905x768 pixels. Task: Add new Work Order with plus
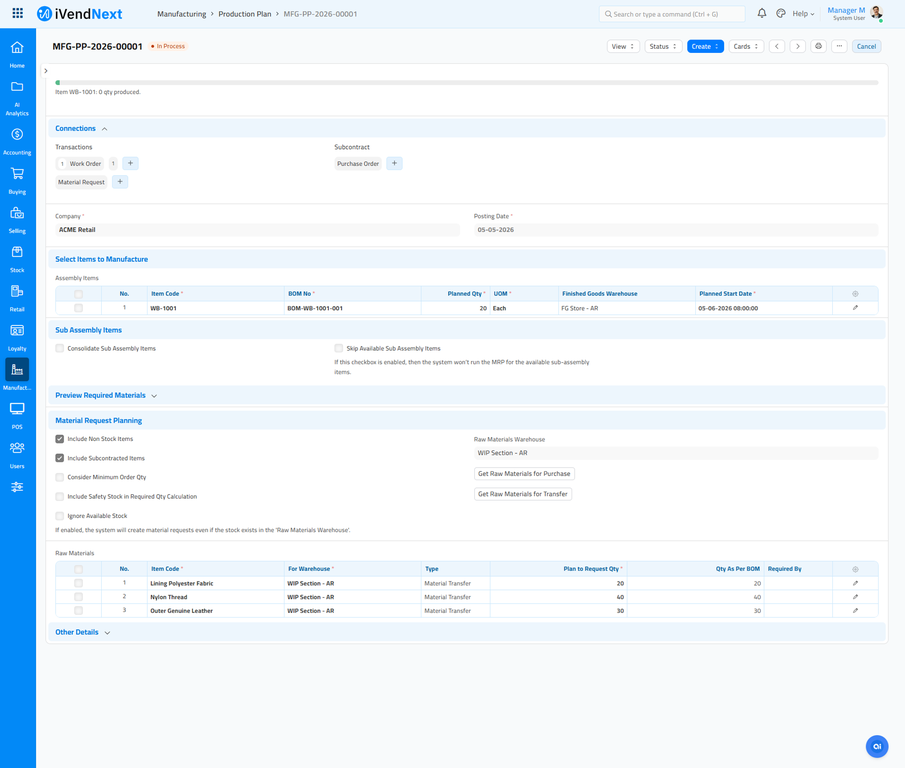[x=130, y=163]
